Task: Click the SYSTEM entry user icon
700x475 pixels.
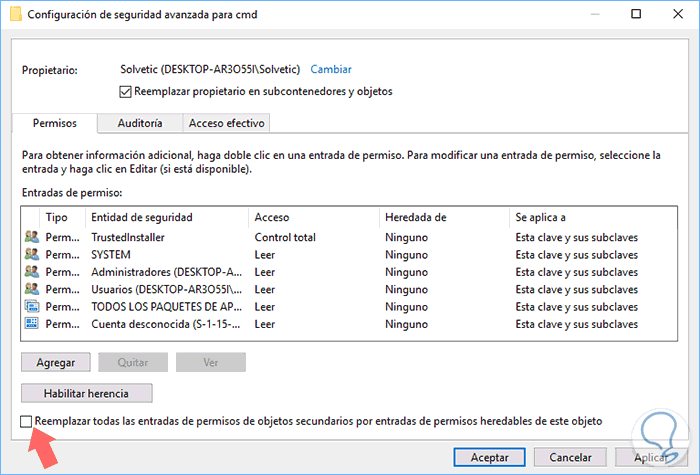Action: pyautogui.click(x=32, y=254)
